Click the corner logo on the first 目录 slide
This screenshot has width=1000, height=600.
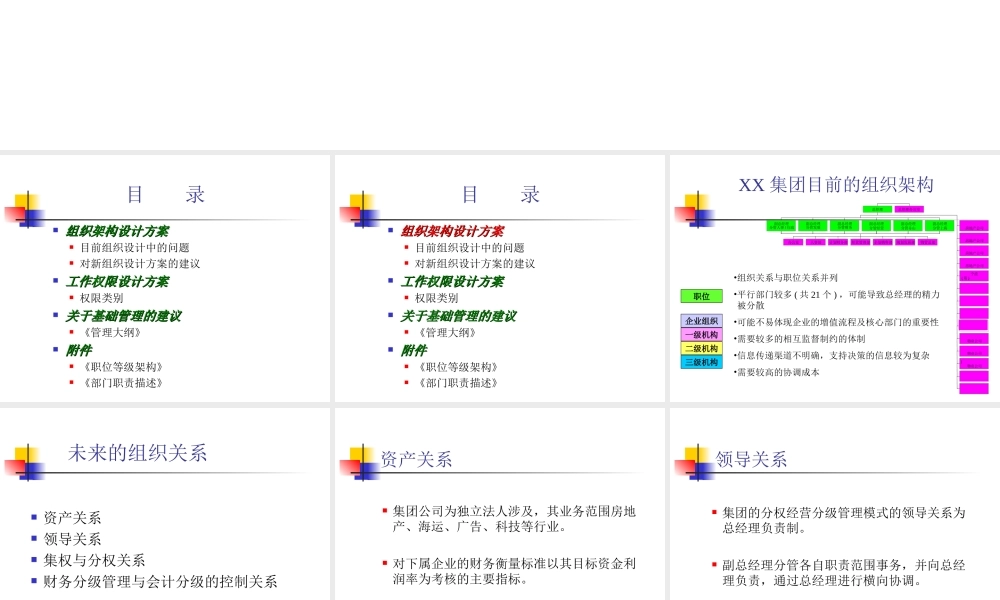click(x=28, y=212)
